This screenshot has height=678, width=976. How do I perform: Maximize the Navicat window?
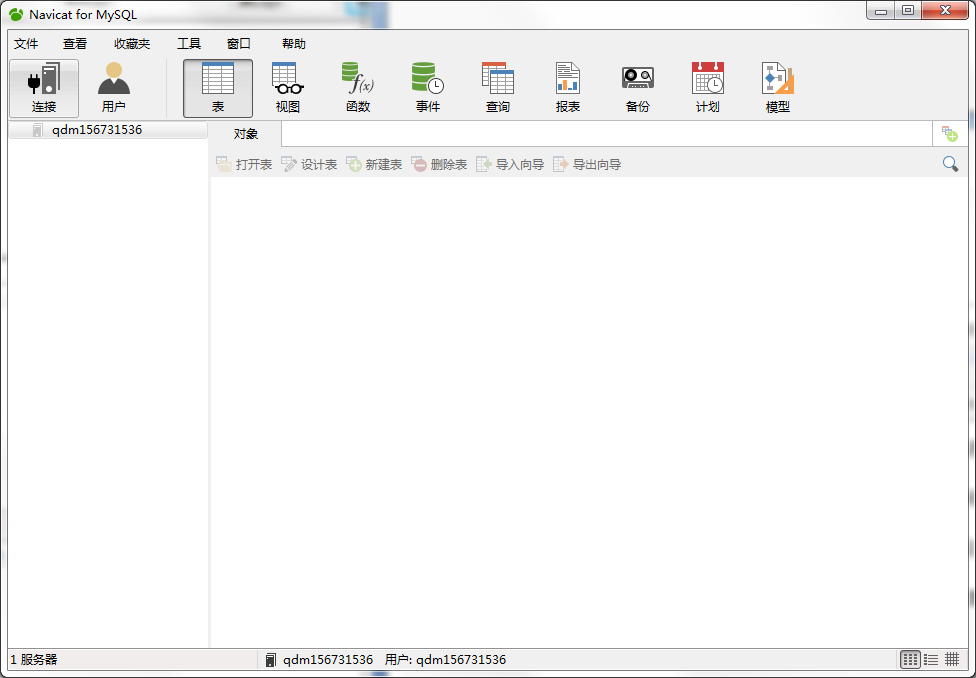(908, 11)
